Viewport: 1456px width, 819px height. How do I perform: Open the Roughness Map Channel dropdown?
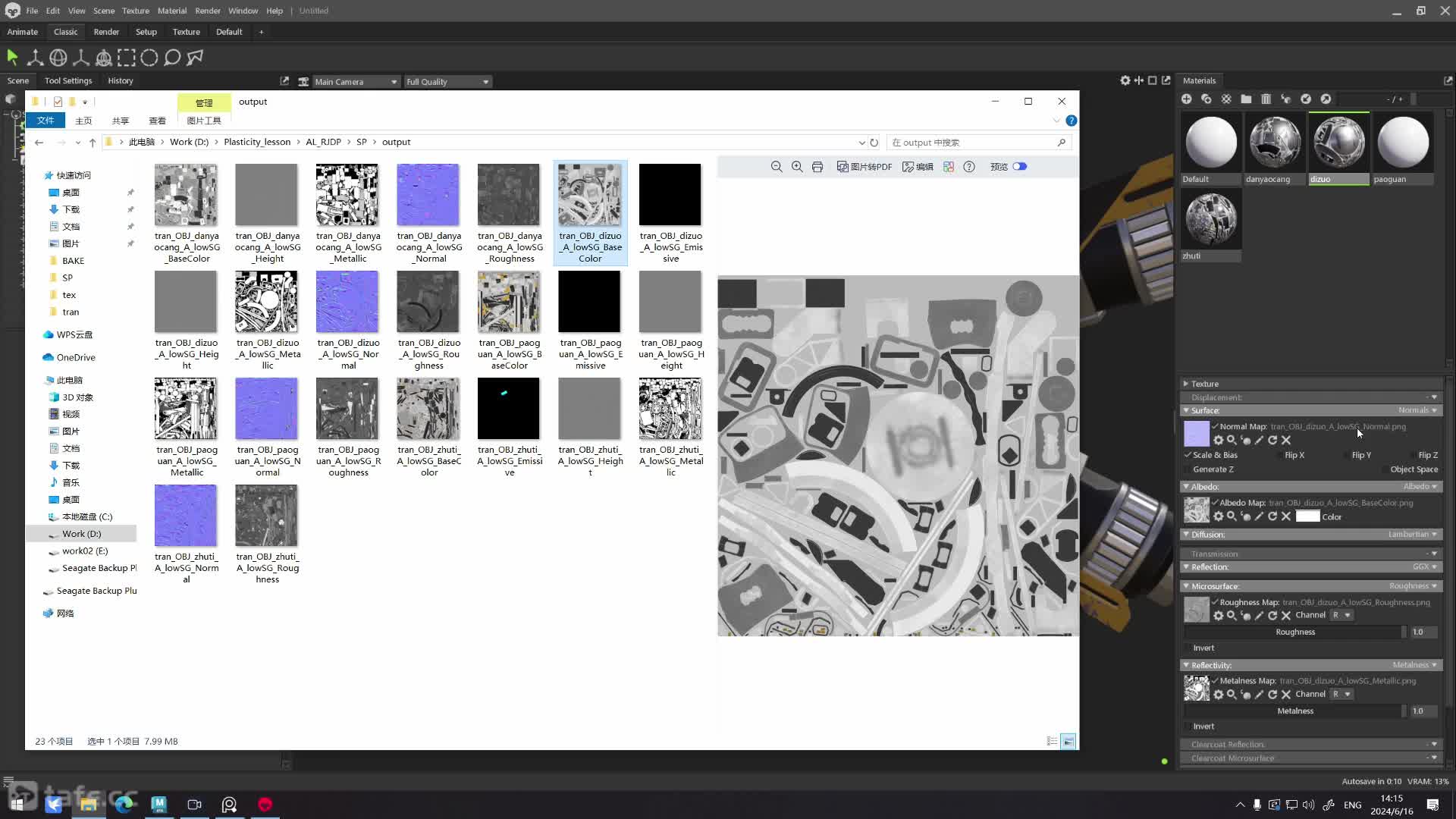click(1342, 615)
